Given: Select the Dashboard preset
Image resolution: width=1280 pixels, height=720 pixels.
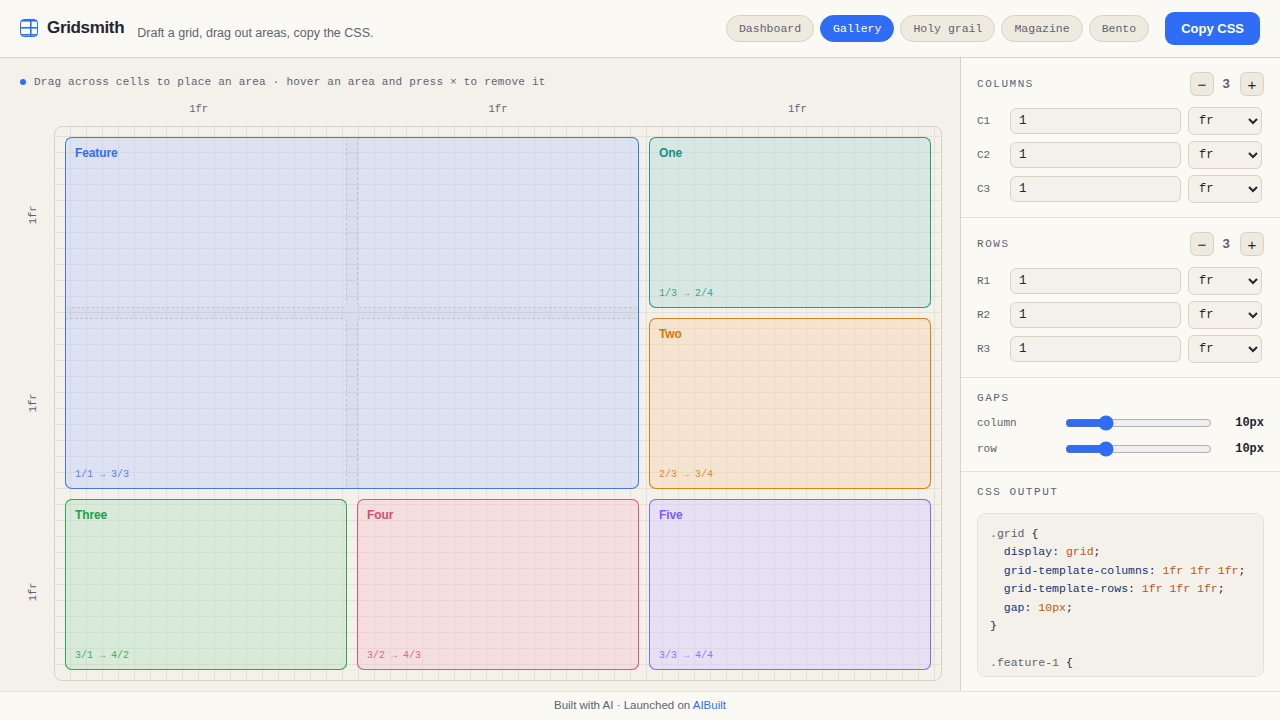Looking at the screenshot, I should click(770, 28).
